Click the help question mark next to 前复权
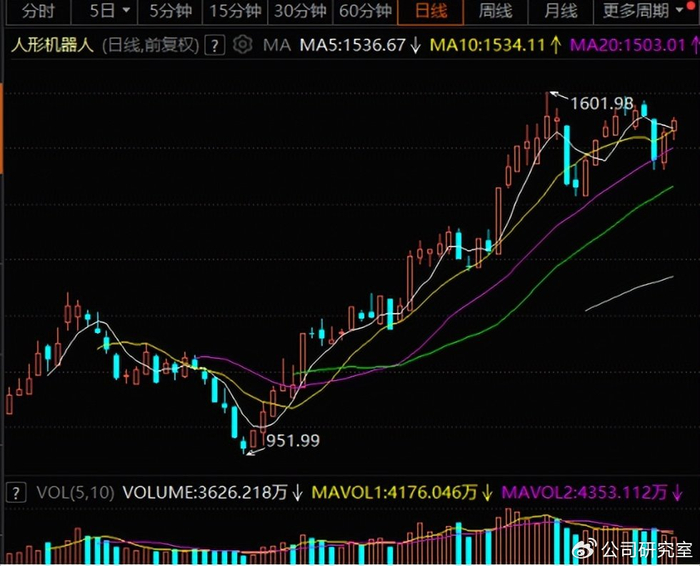Image resolution: width=700 pixels, height=566 pixels. 215,46
